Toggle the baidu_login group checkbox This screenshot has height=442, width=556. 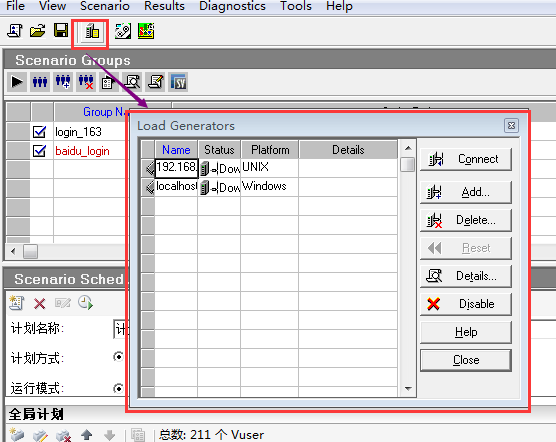(39, 151)
